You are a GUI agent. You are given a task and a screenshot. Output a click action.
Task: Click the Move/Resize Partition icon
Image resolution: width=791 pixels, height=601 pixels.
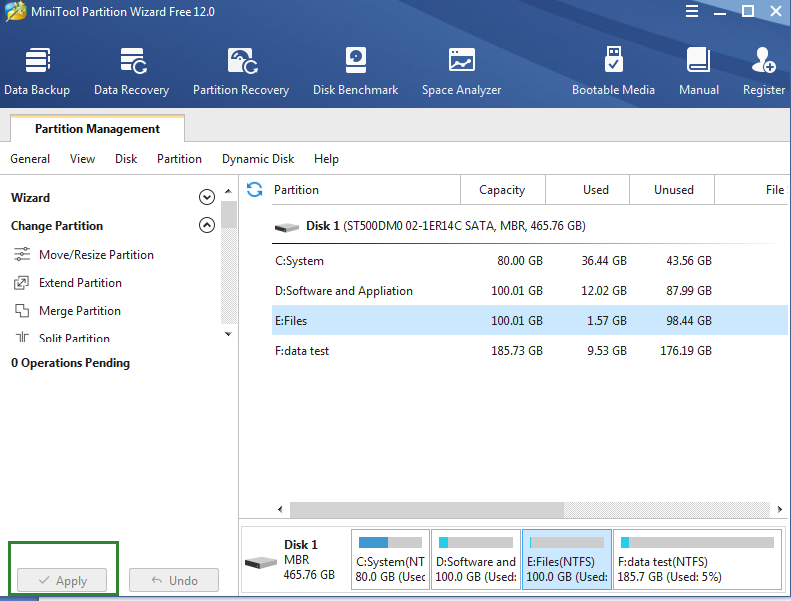click(22, 254)
